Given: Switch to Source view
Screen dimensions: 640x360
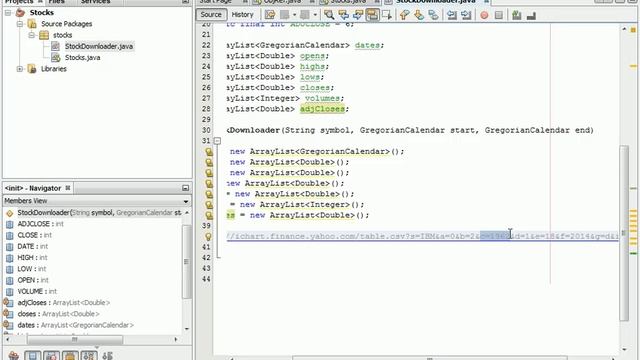Looking at the screenshot, I should [x=211, y=15].
